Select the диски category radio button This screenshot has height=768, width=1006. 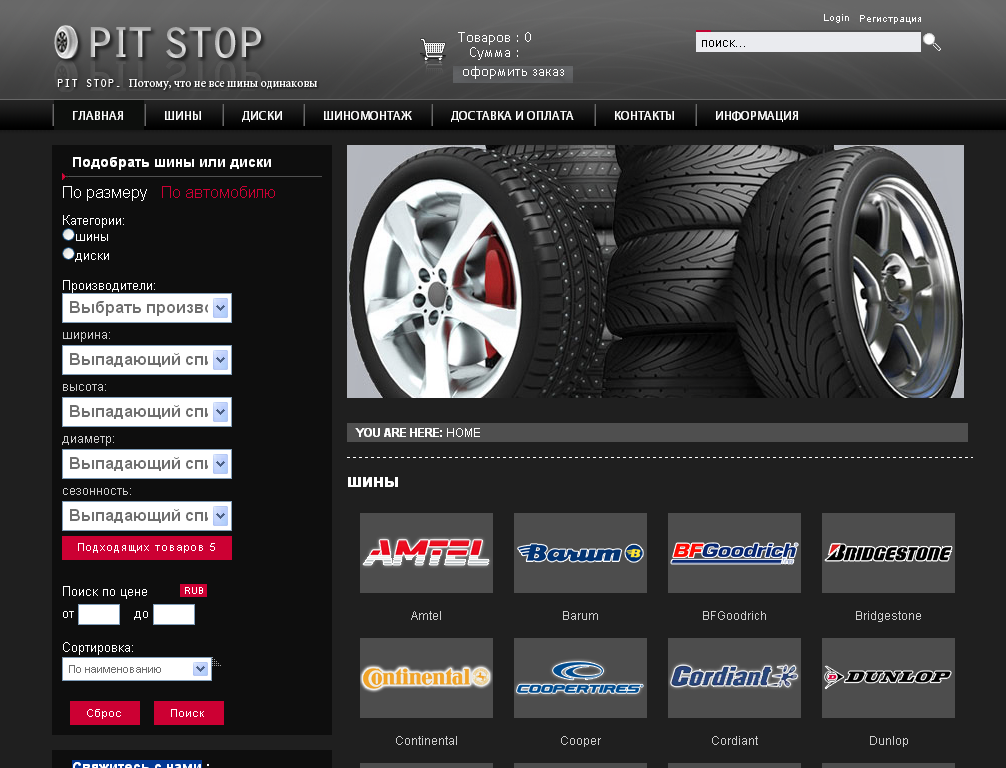[68, 254]
